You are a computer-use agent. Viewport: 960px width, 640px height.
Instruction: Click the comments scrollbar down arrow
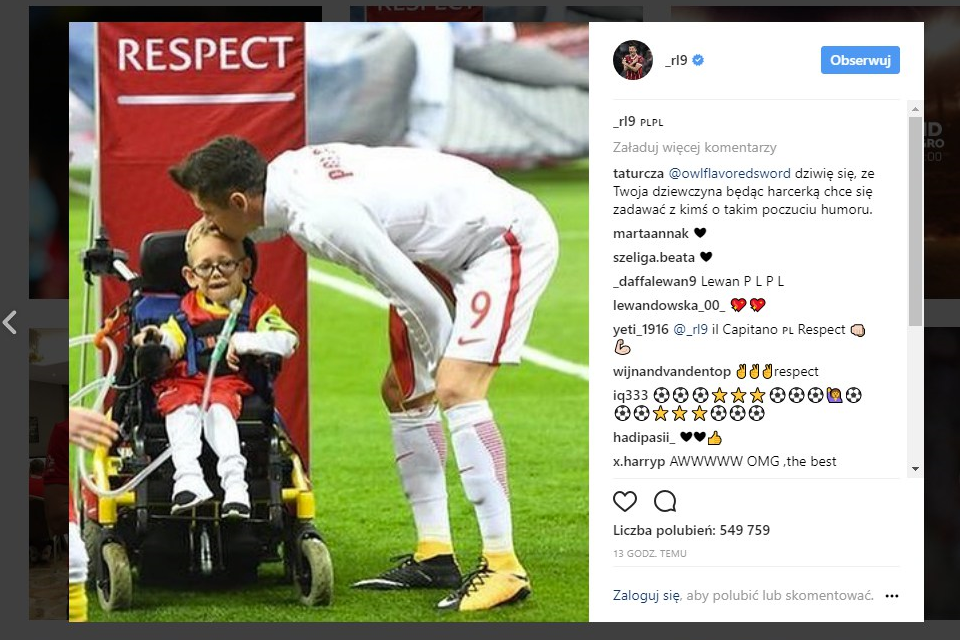pyautogui.click(x=915, y=469)
